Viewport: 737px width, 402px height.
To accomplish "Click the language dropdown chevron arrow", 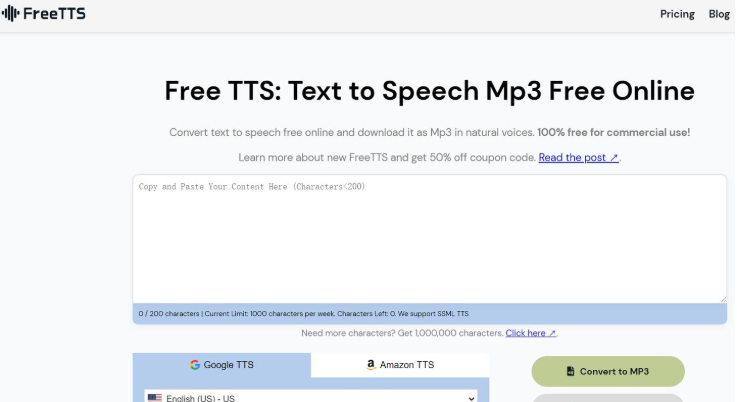I will point(472,398).
